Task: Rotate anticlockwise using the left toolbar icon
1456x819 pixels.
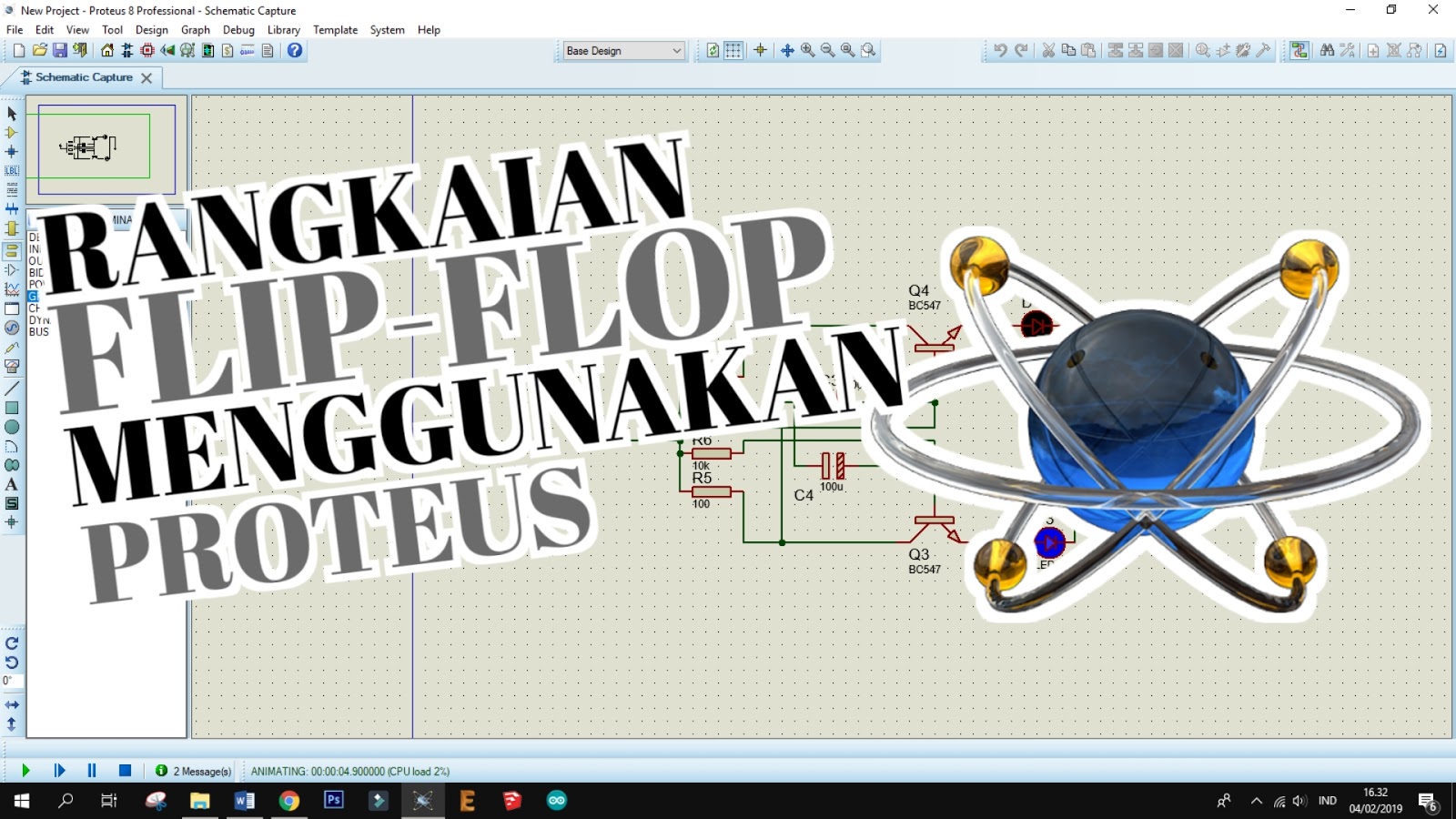Action: pos(12,662)
